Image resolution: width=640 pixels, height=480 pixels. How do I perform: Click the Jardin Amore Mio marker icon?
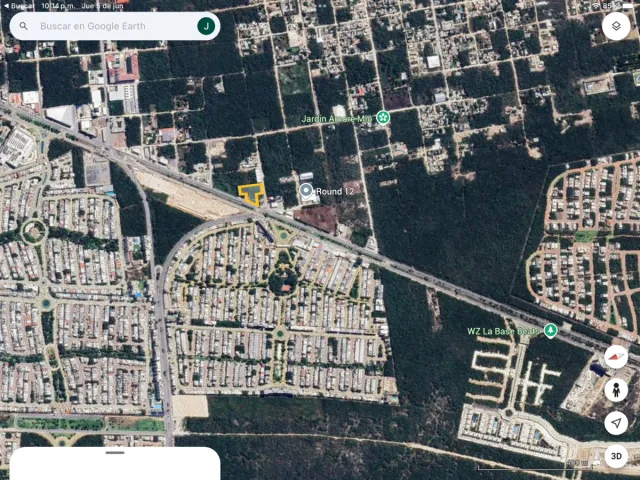[383, 118]
